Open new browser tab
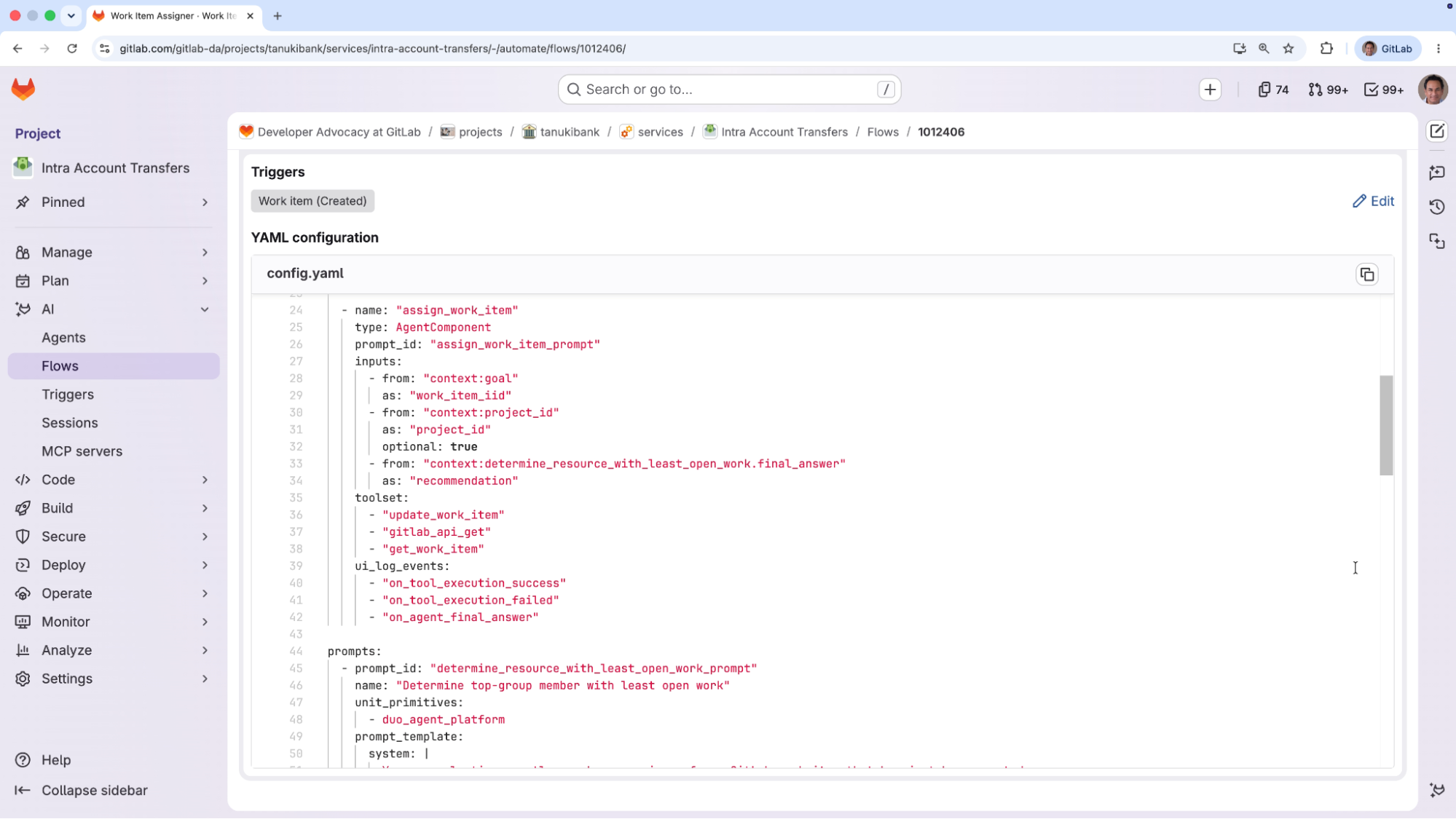The height and width of the screenshot is (819, 1456). [x=278, y=16]
